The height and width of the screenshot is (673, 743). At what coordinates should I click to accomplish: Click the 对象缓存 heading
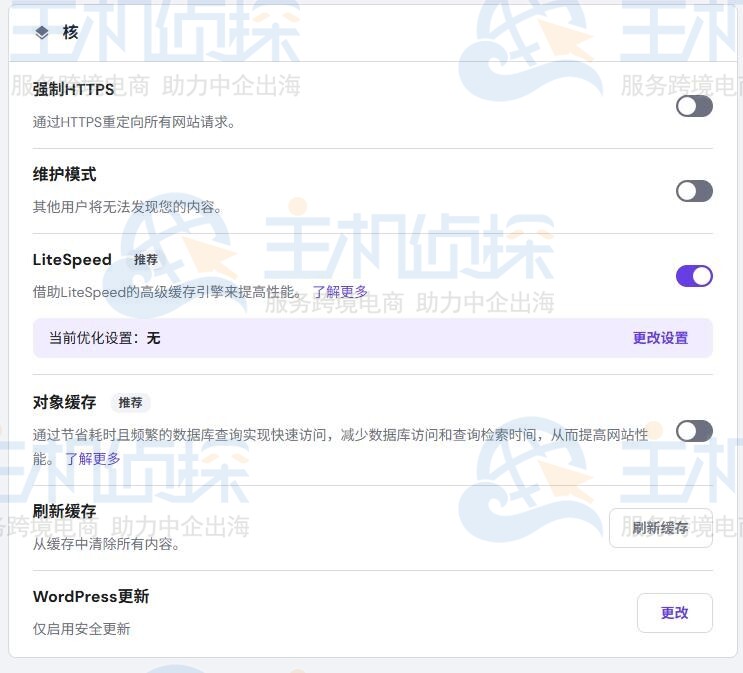coord(64,402)
